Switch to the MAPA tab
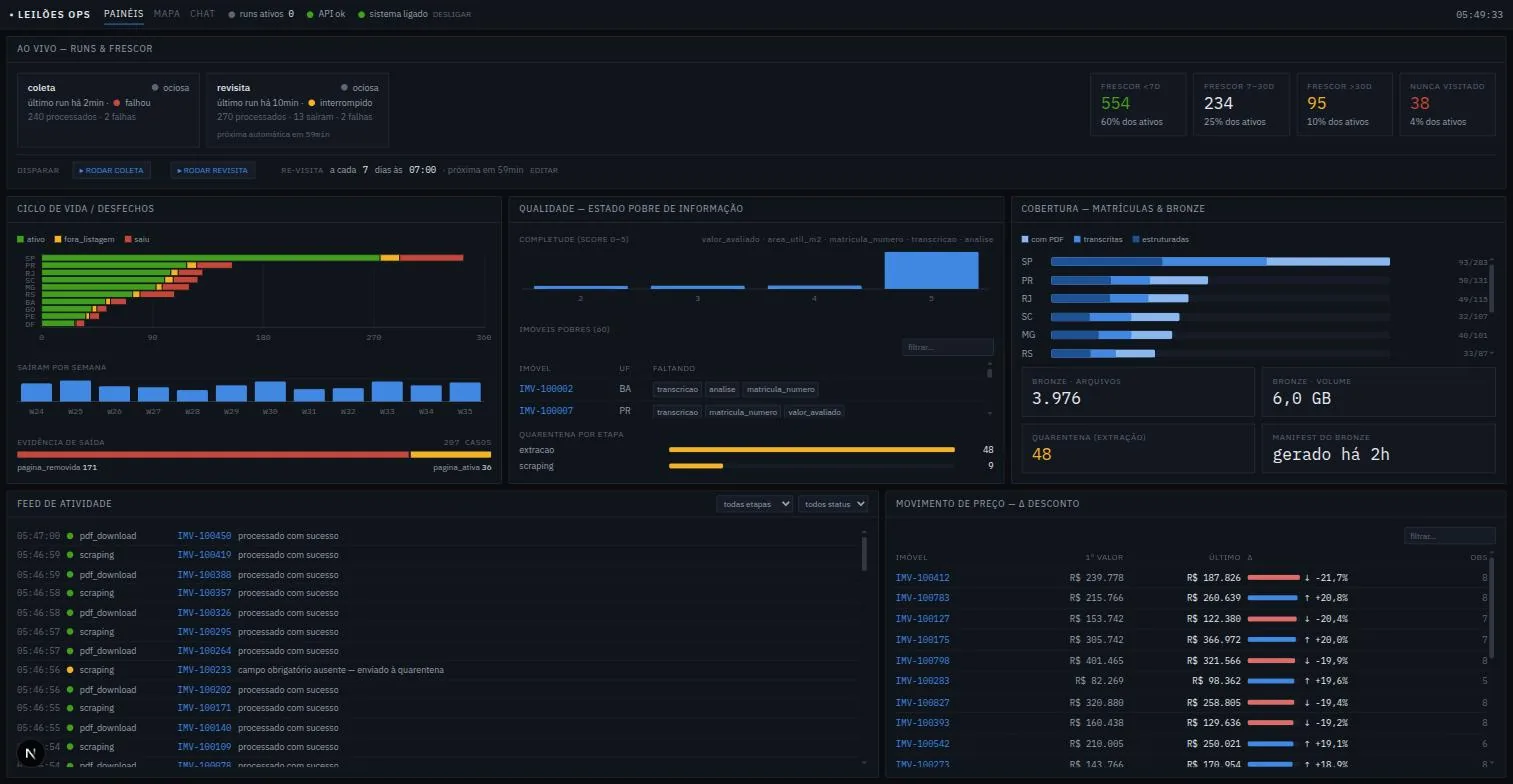The height and width of the screenshot is (784, 1513). (167, 14)
